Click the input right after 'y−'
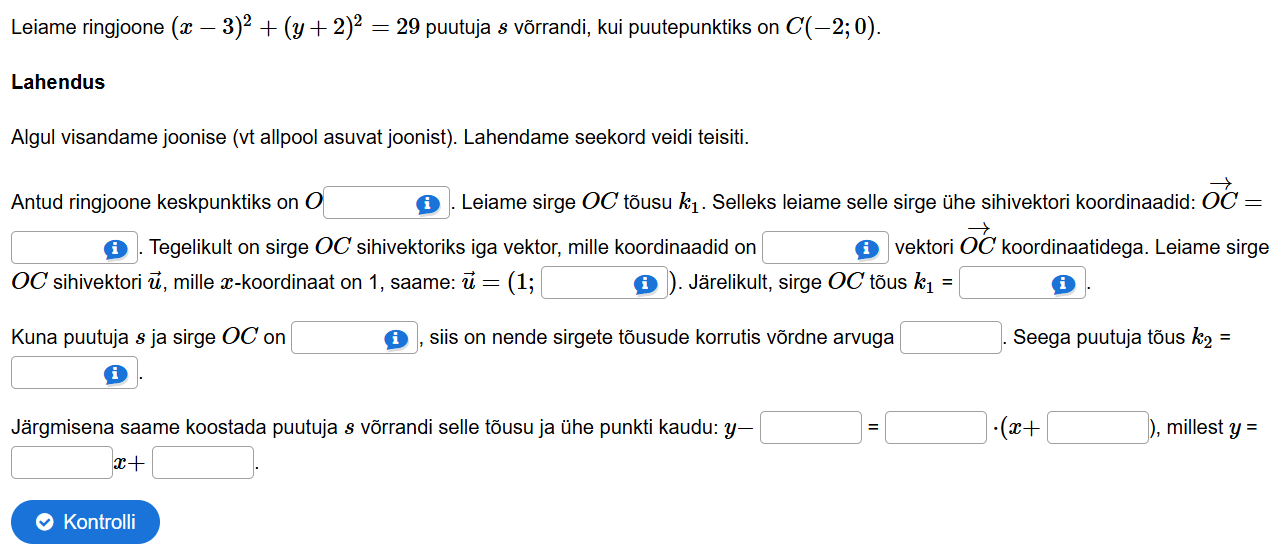This screenshot has height=557, width=1281. click(x=811, y=428)
